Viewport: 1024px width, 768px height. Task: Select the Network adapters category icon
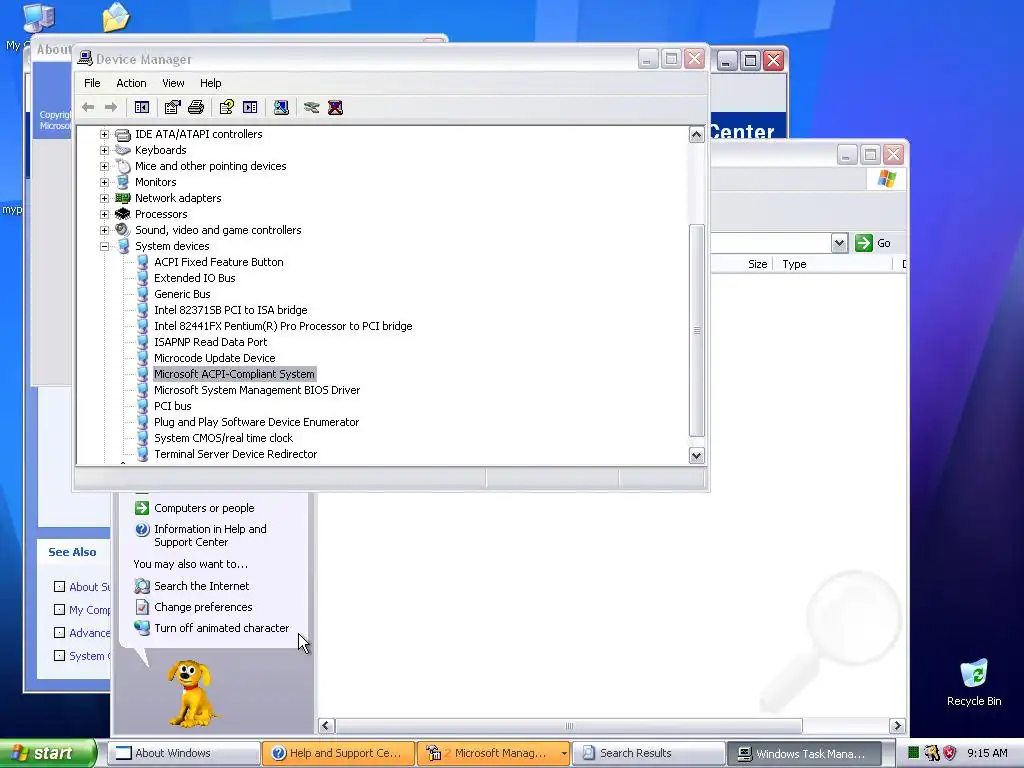tap(123, 198)
